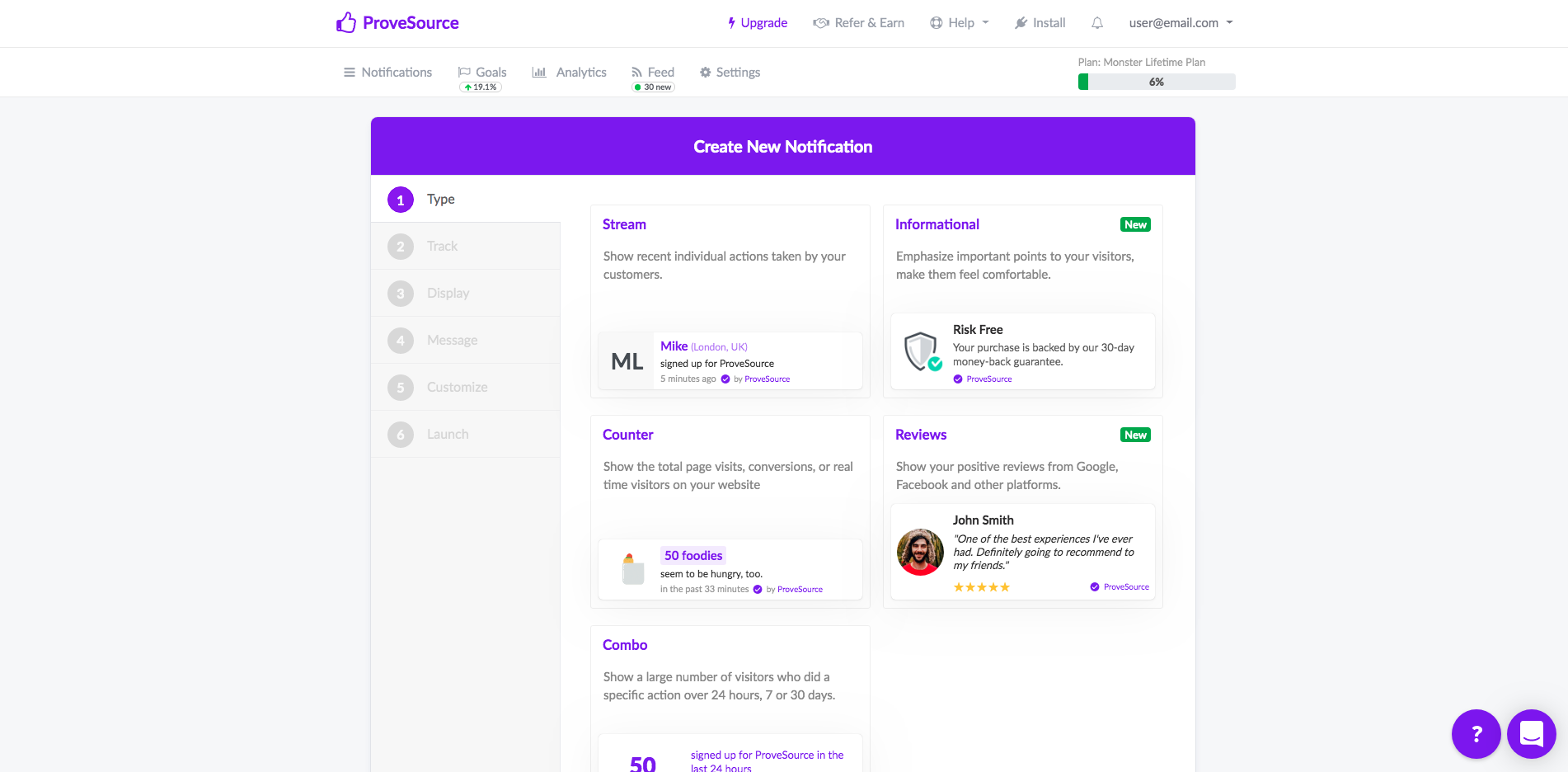
Task: Expand the user@email.com account dropdown
Action: point(1181,23)
